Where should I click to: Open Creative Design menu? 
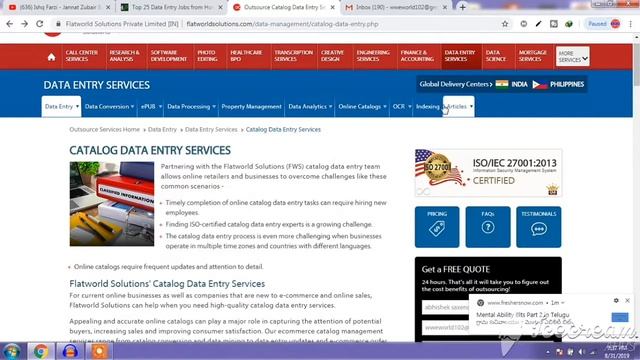[332, 56]
